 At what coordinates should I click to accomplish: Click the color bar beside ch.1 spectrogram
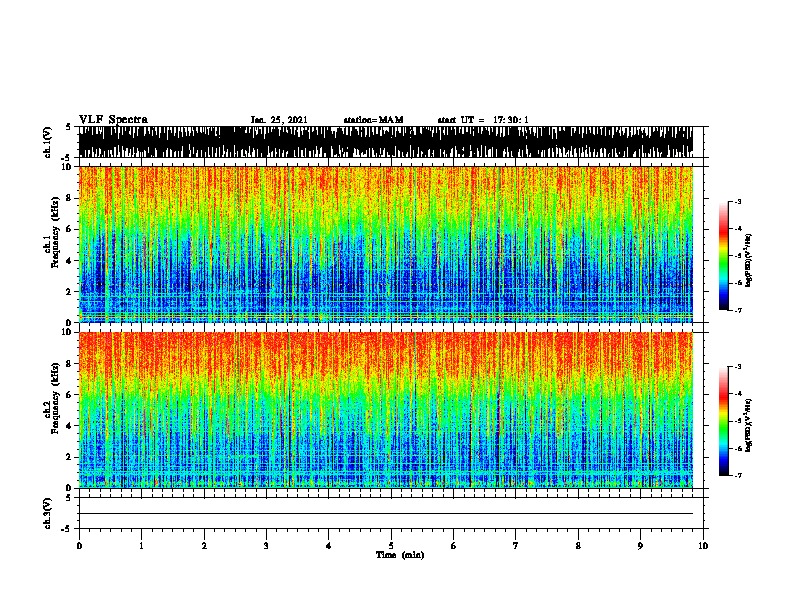click(724, 256)
